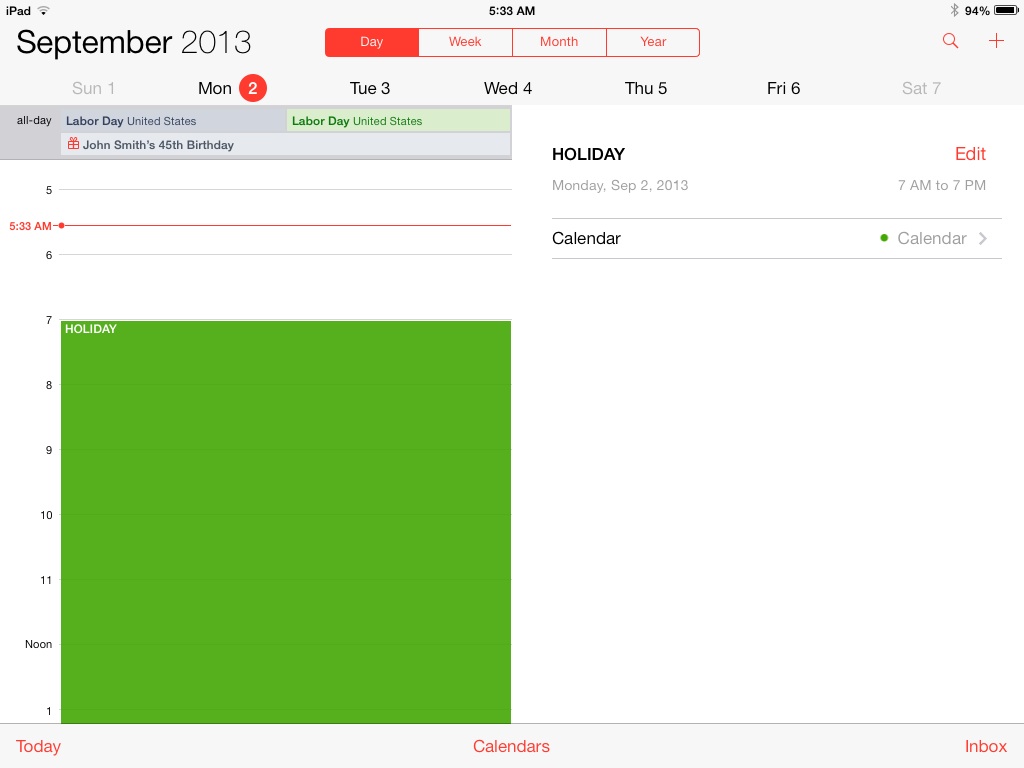
Task: Open the Inbox
Action: pyautogui.click(x=985, y=746)
